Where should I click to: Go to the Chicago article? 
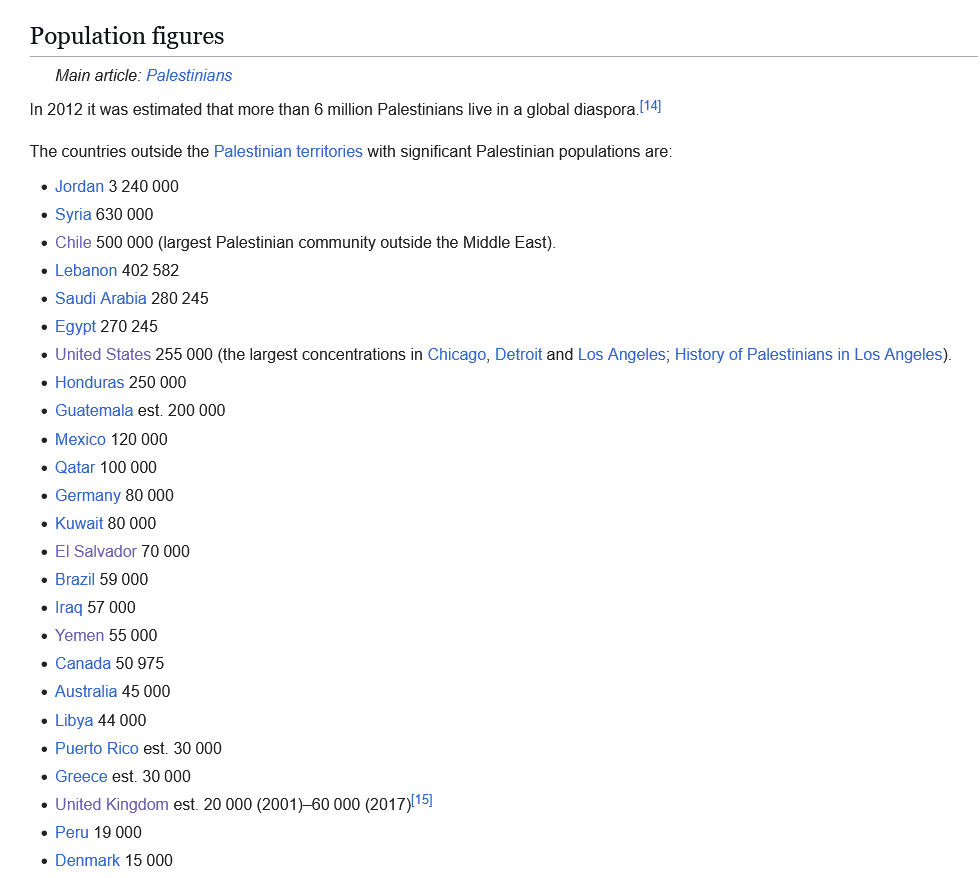click(456, 354)
